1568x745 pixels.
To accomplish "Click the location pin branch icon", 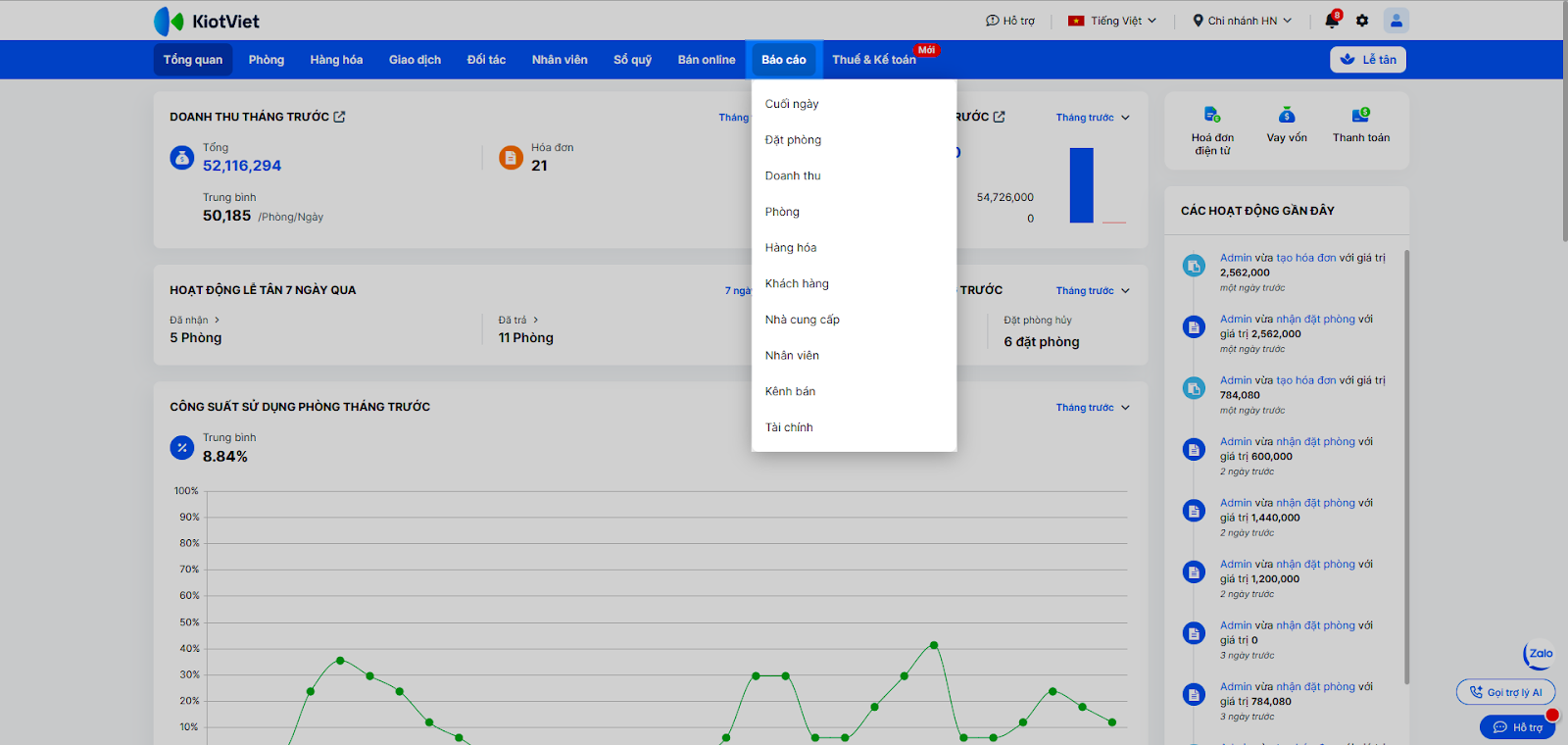I will pos(1198,21).
